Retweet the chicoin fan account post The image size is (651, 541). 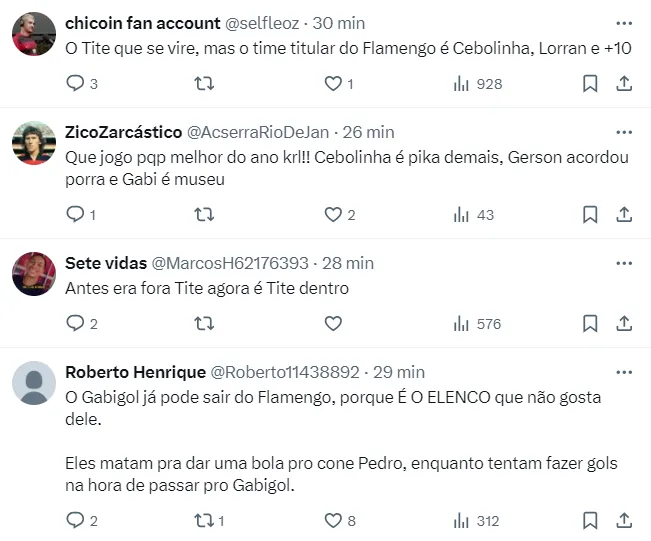pyautogui.click(x=204, y=84)
